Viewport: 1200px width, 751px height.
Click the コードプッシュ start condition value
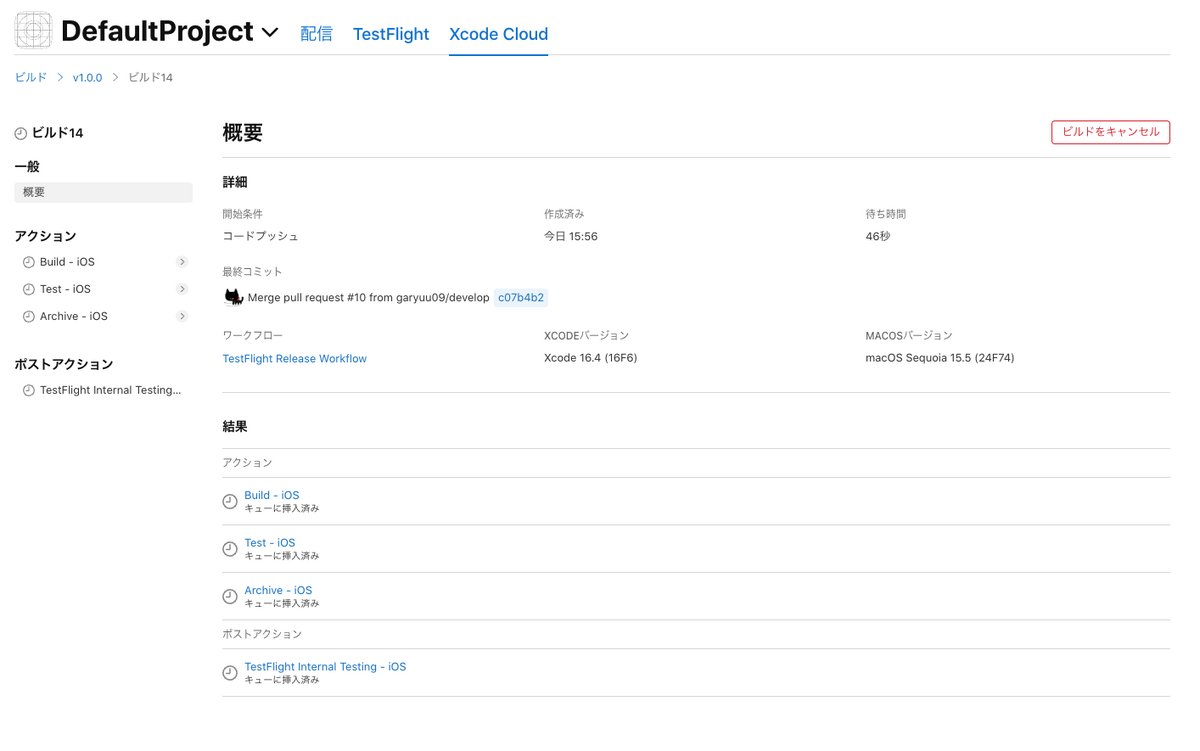[260, 236]
